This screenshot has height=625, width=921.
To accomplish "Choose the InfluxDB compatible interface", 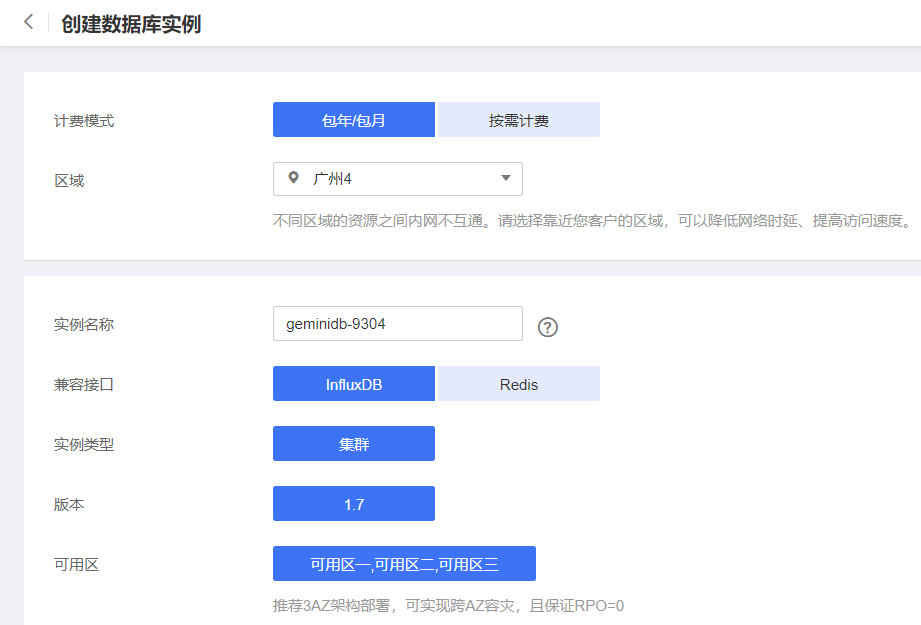I will click(354, 384).
